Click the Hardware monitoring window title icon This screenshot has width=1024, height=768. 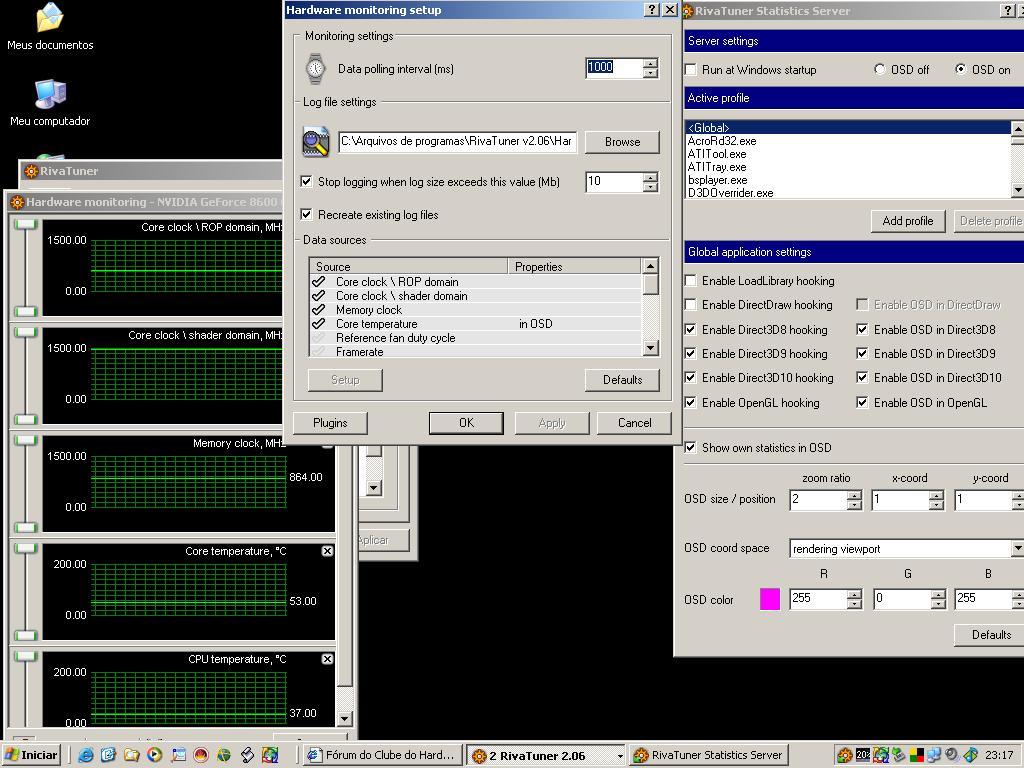(18, 202)
